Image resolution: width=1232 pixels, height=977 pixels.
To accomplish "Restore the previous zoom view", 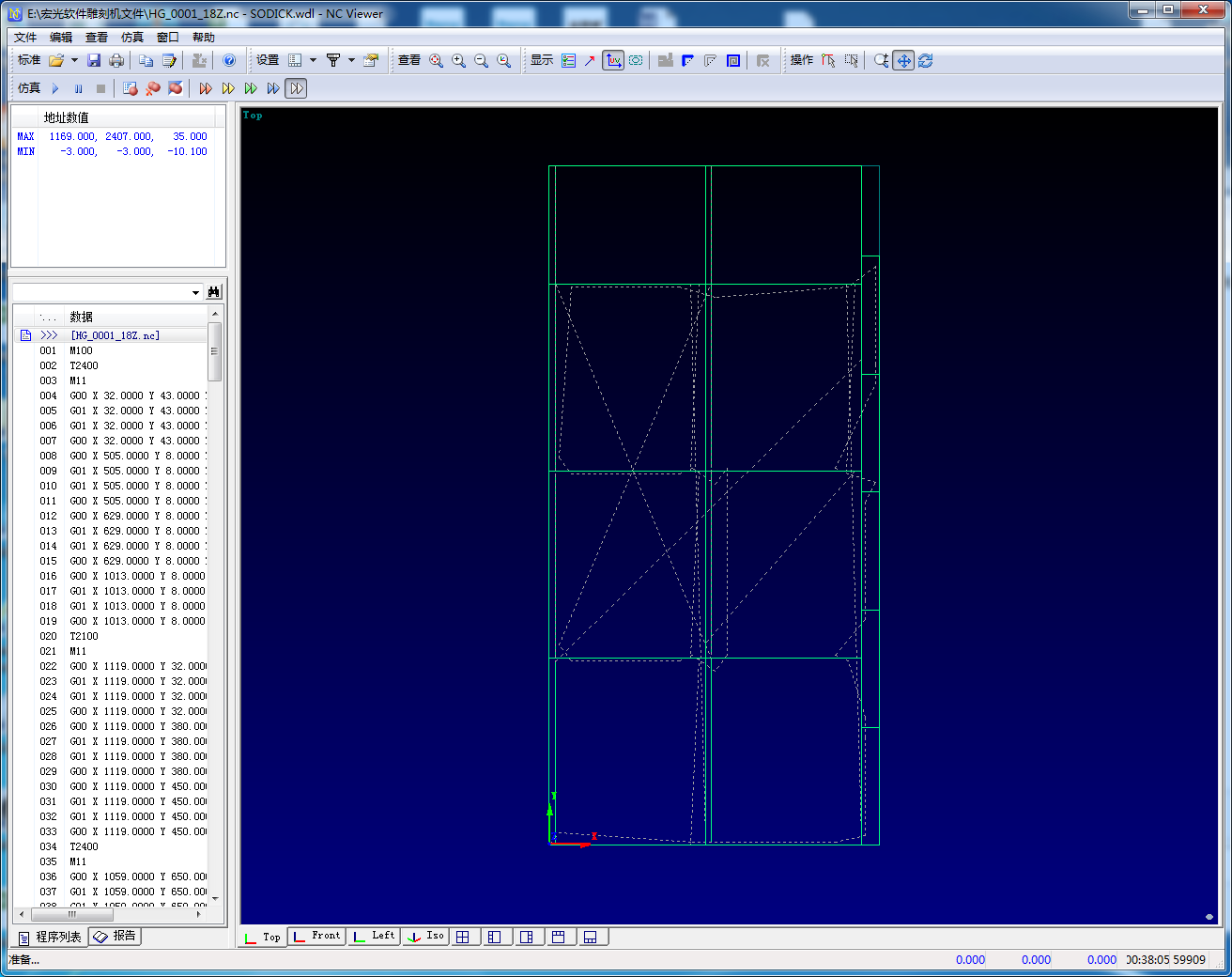I will tap(503, 60).
